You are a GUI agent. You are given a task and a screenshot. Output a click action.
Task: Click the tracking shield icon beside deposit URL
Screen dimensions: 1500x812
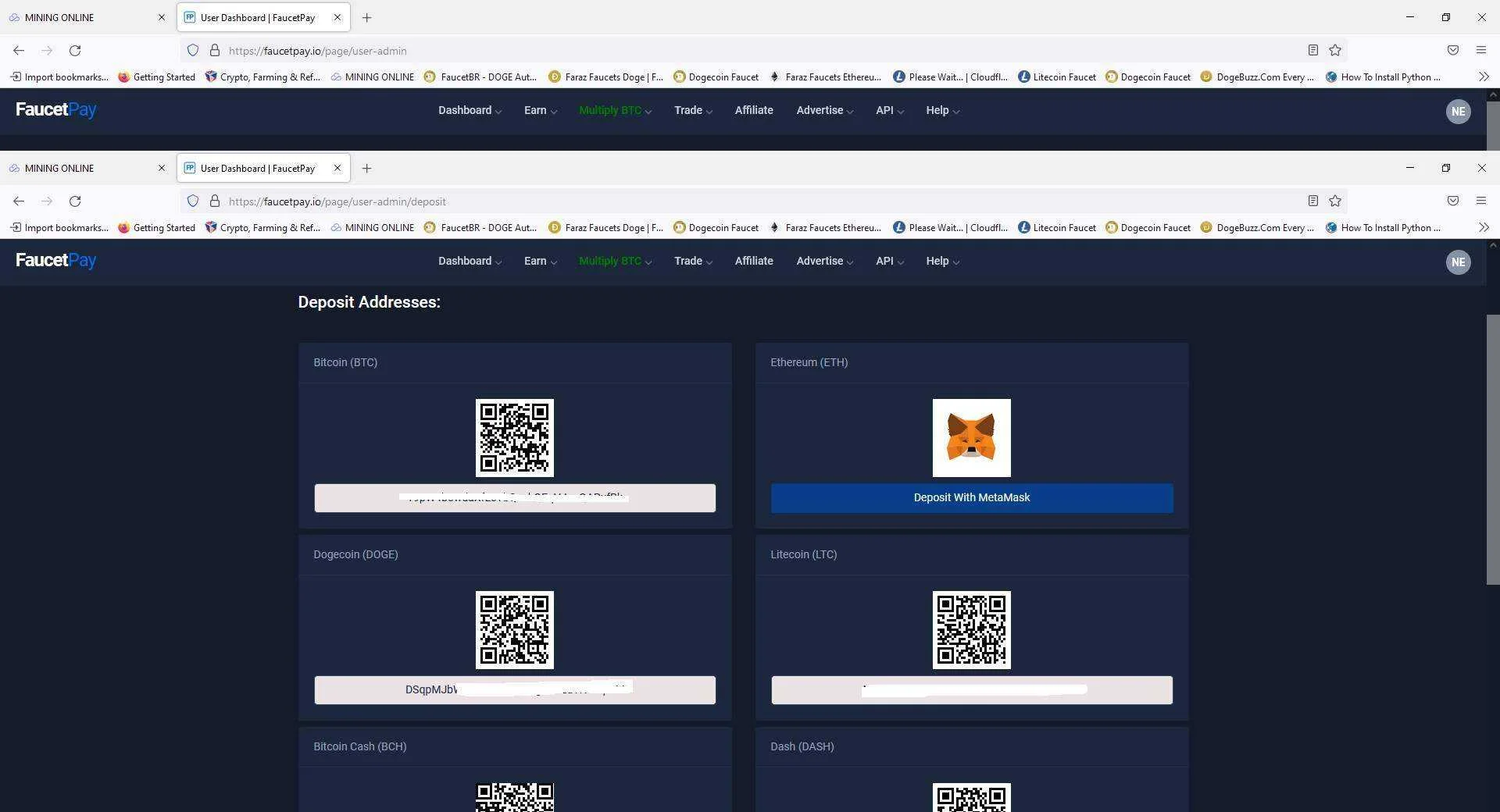point(193,201)
